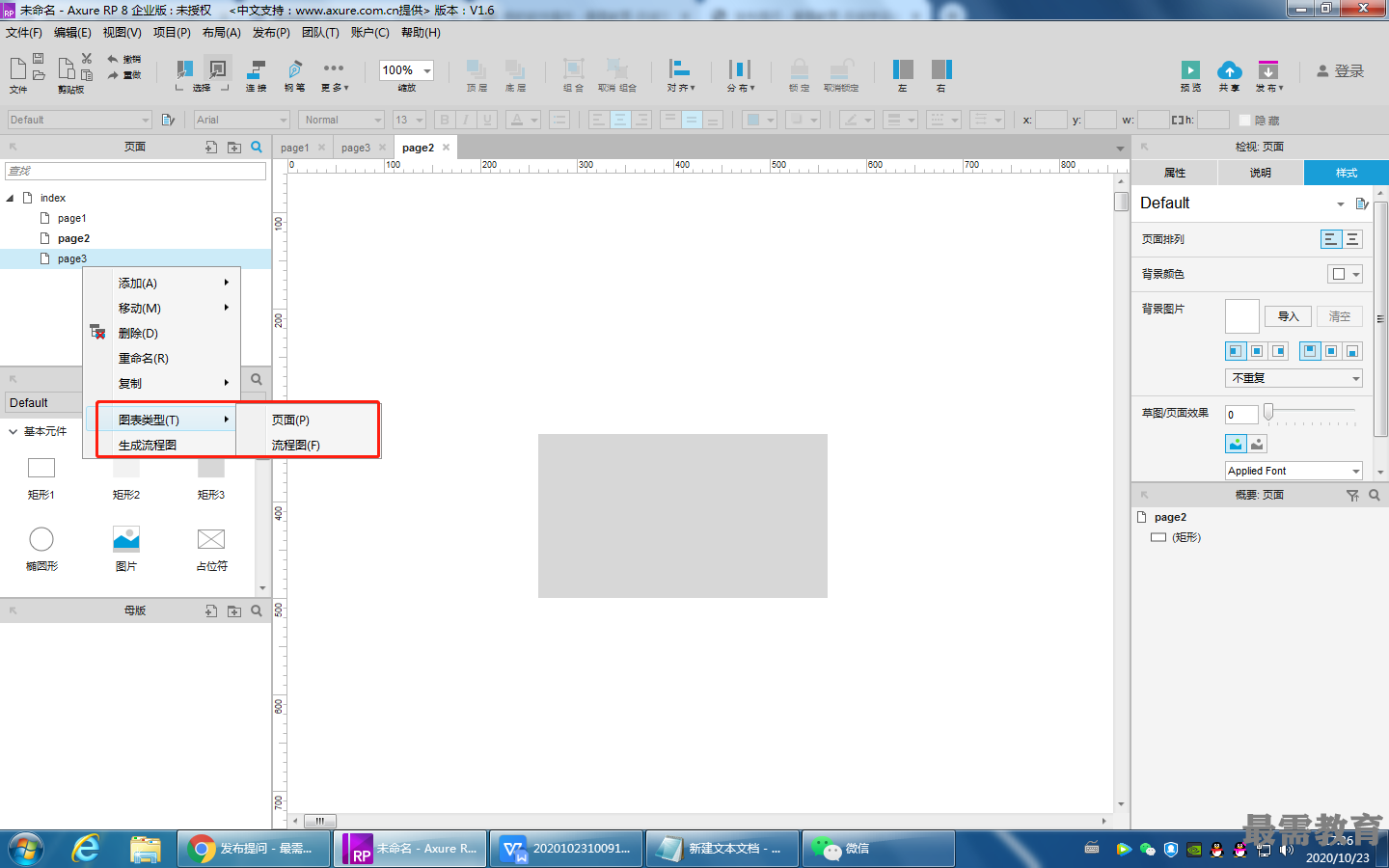The width and height of the screenshot is (1389, 868).
Task: Click 生成流程图 in context menu
Action: 148,445
